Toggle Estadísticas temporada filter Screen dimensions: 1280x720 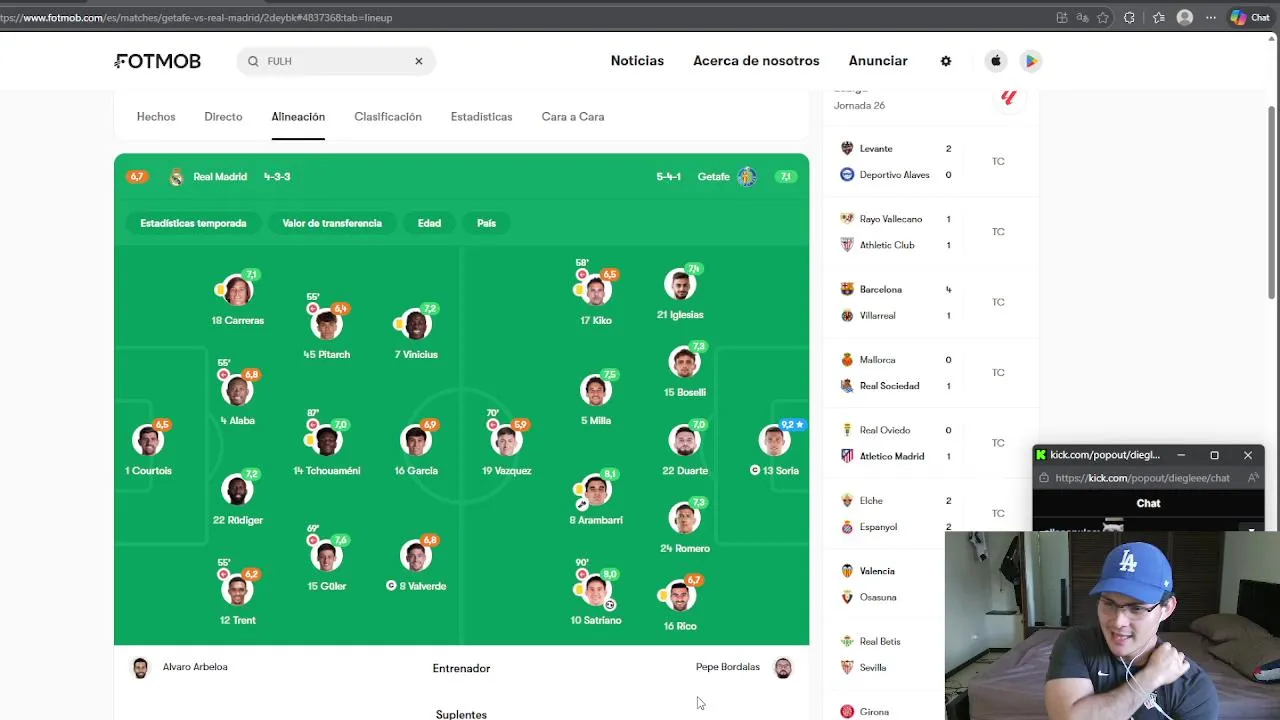point(193,223)
